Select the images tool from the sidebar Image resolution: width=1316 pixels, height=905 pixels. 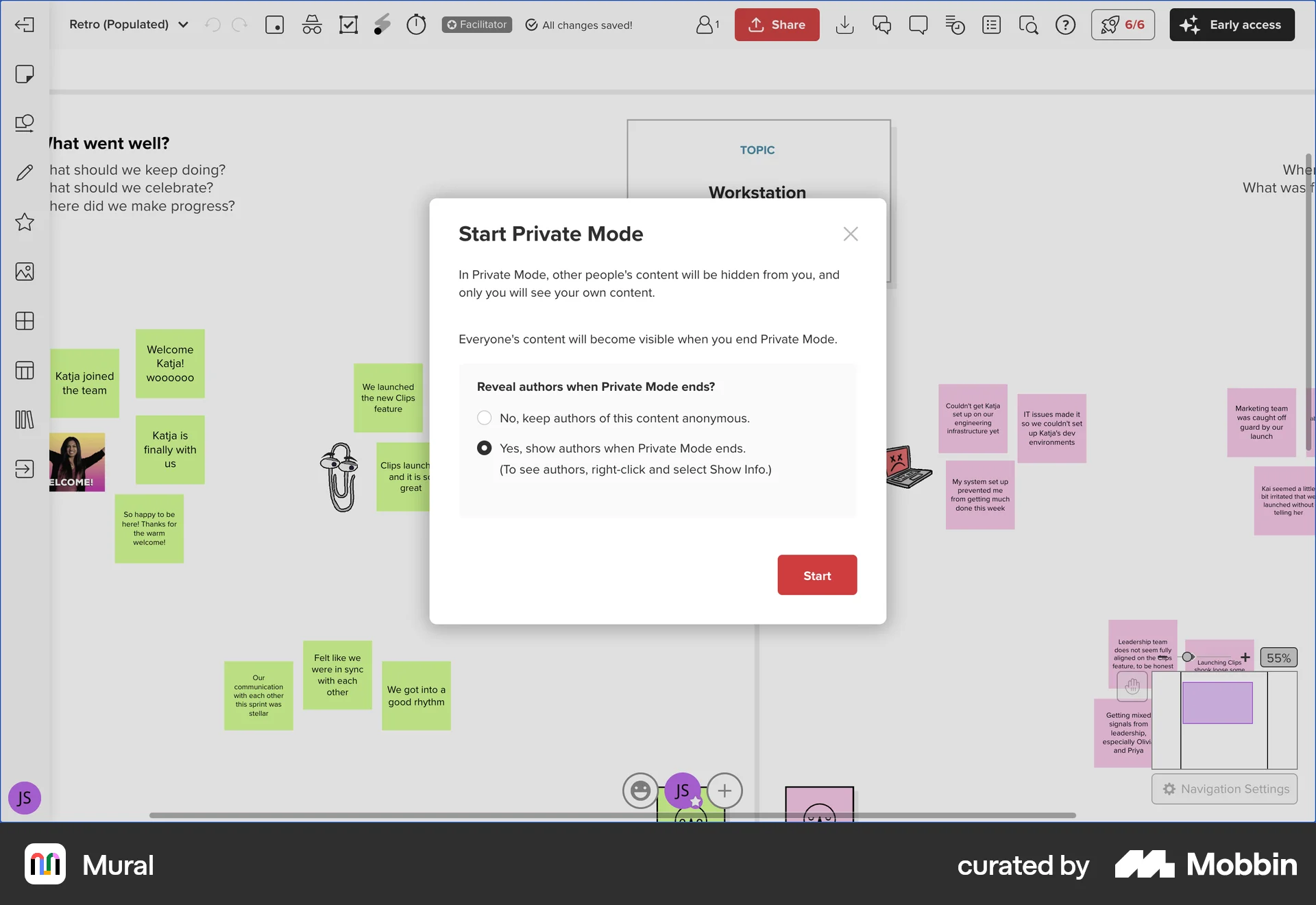click(x=25, y=271)
